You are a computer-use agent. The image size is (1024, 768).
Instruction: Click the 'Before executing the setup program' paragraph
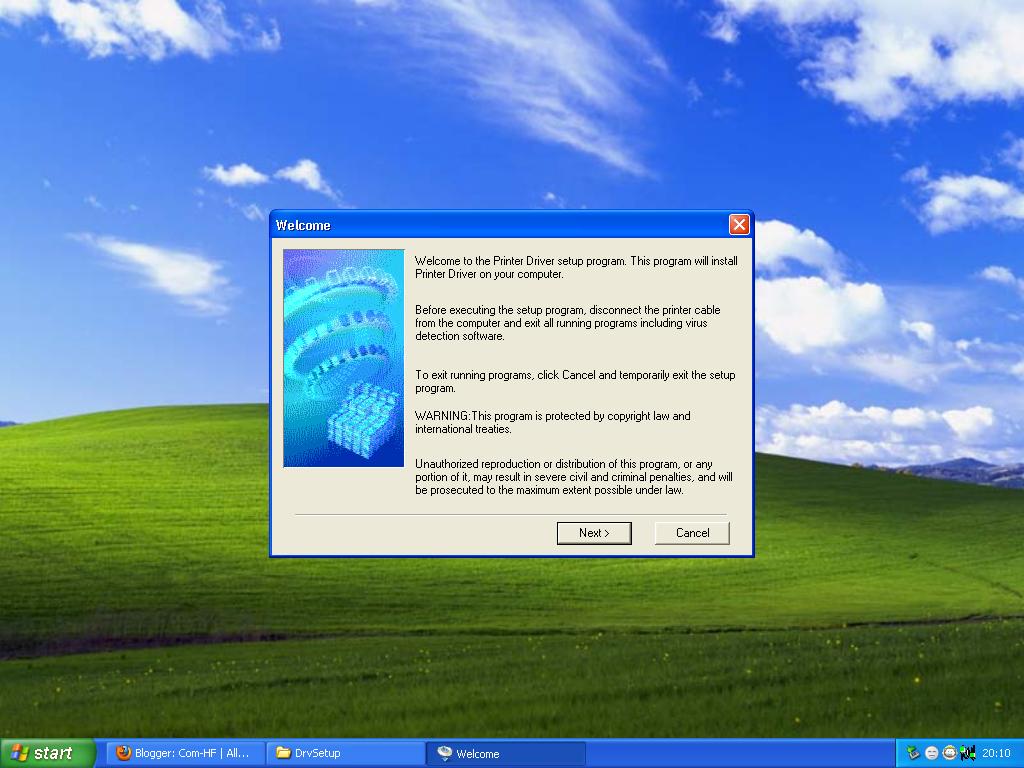click(x=568, y=323)
